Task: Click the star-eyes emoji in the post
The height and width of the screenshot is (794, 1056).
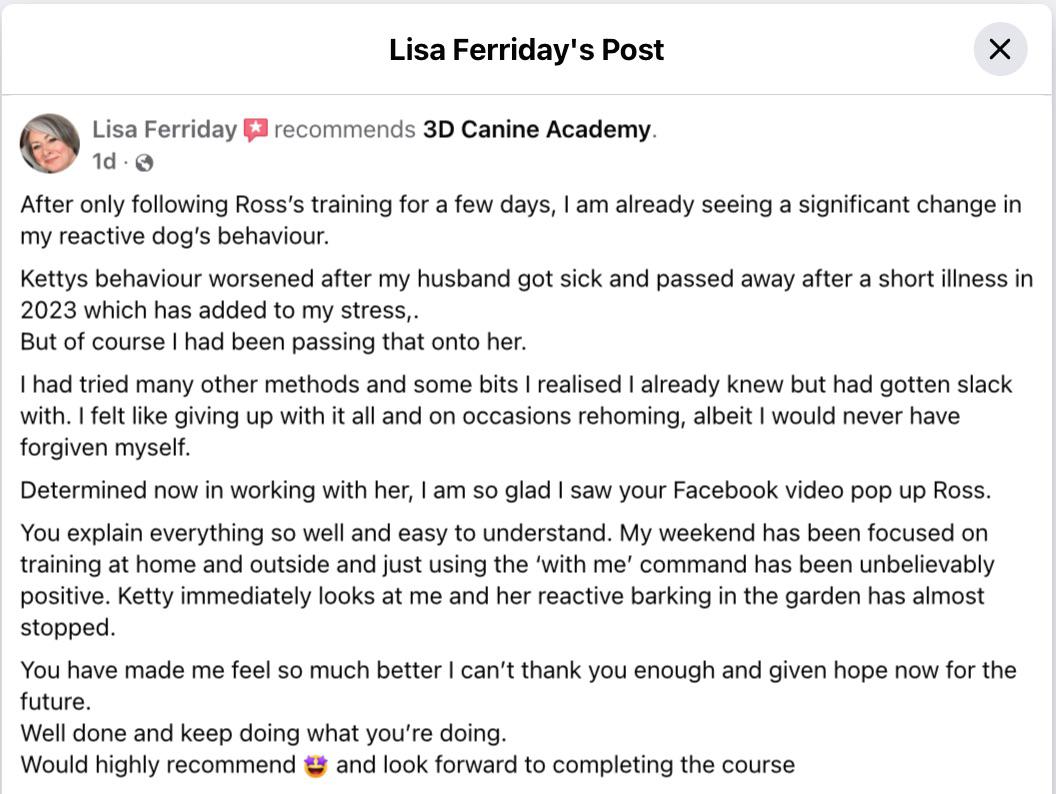Action: pos(315,766)
